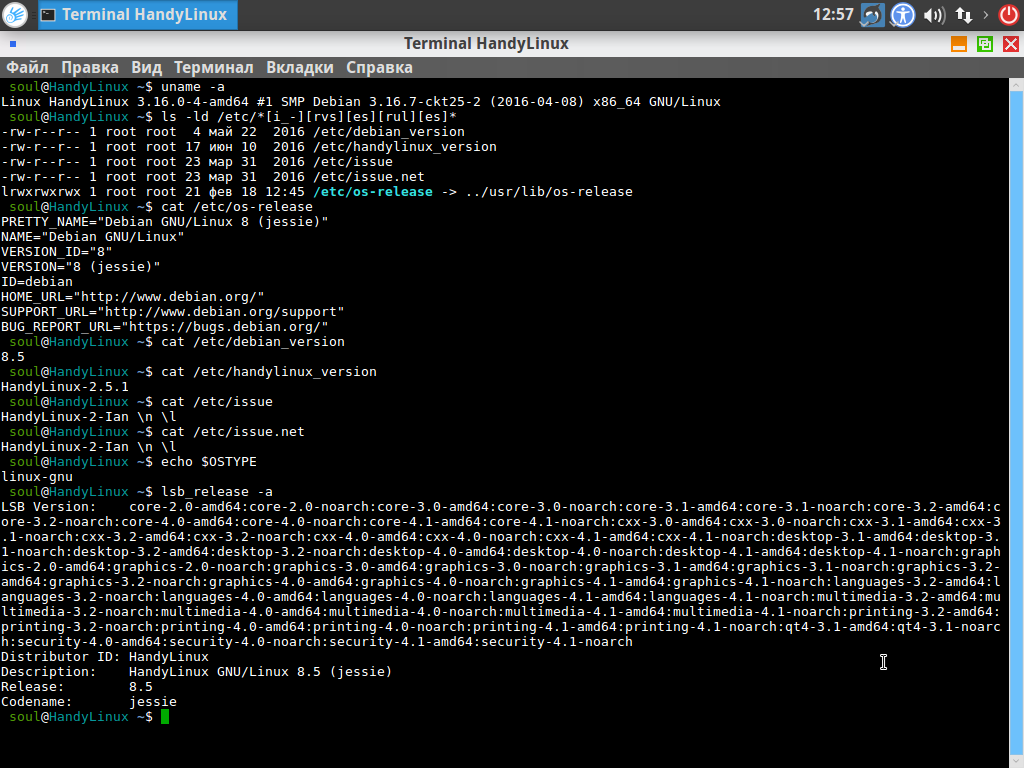Click the 'Description:' HandyLinux GNU/Linux line
Image resolution: width=1024 pixels, height=768 pixels.
[197, 672]
